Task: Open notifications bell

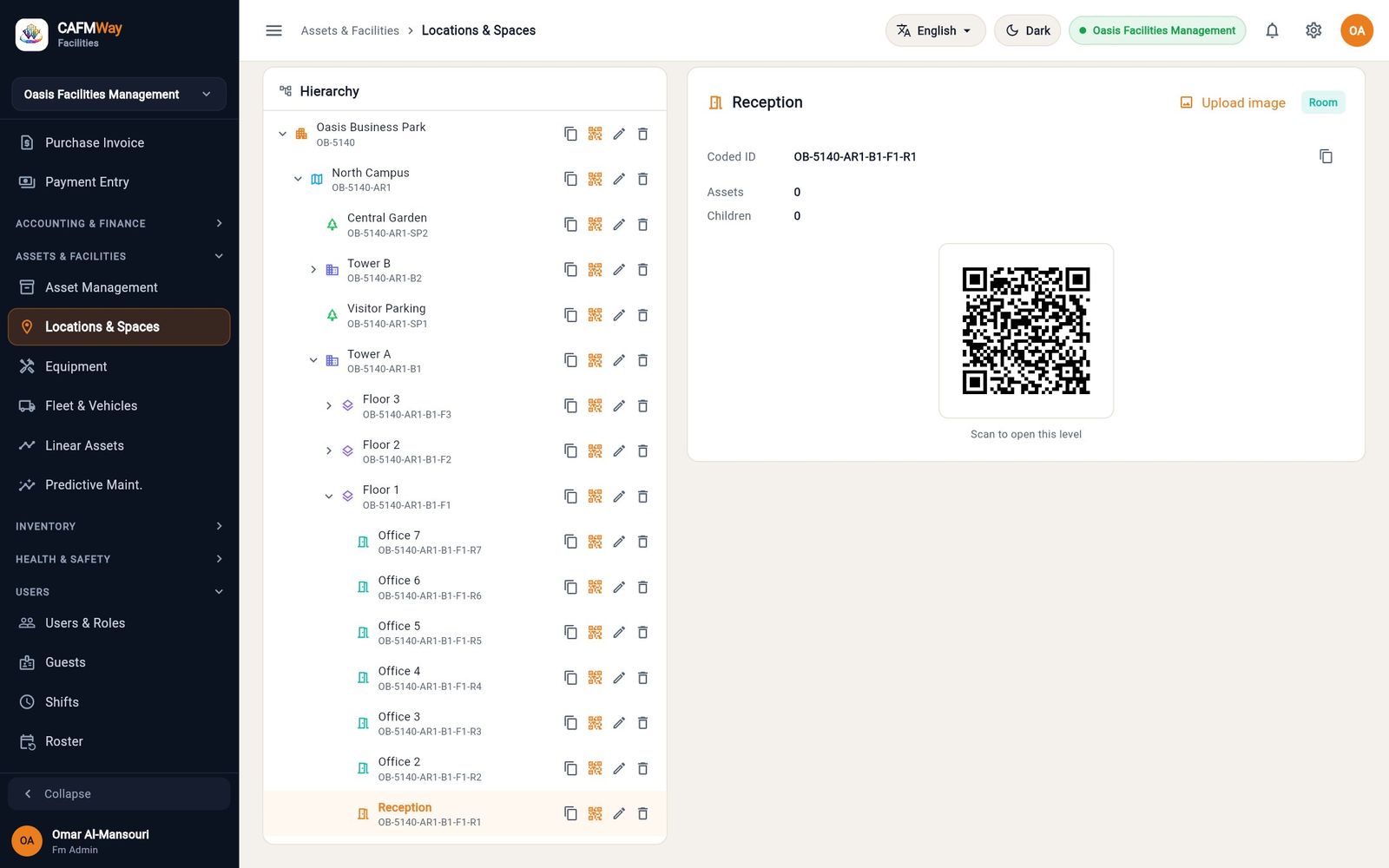Action: [x=1272, y=30]
